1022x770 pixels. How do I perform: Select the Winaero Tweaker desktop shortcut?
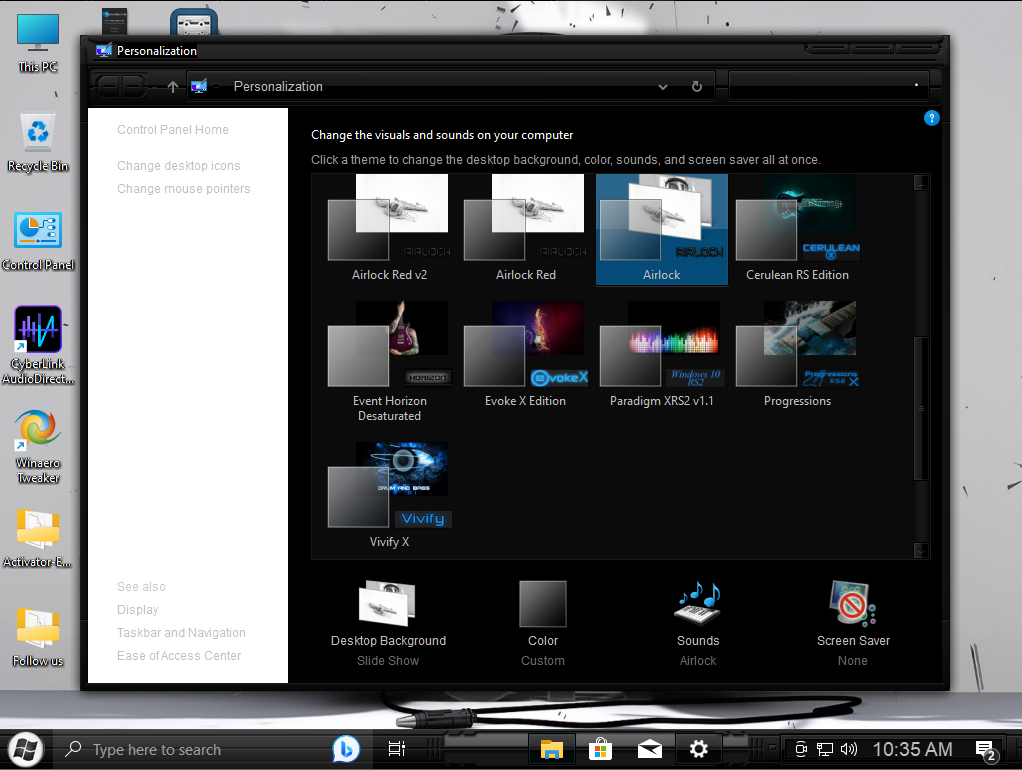pos(38,447)
